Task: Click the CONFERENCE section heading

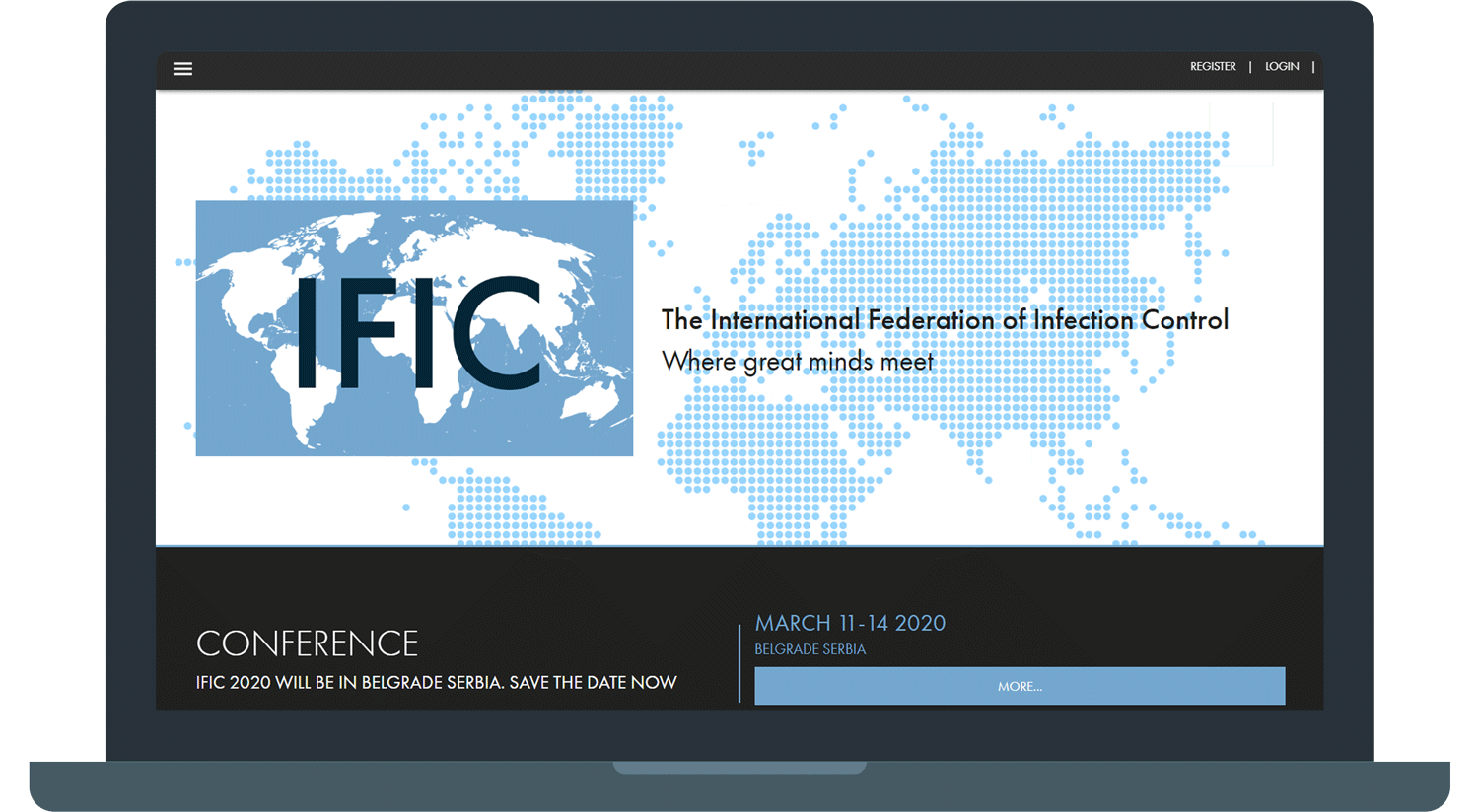Action: click(x=307, y=643)
